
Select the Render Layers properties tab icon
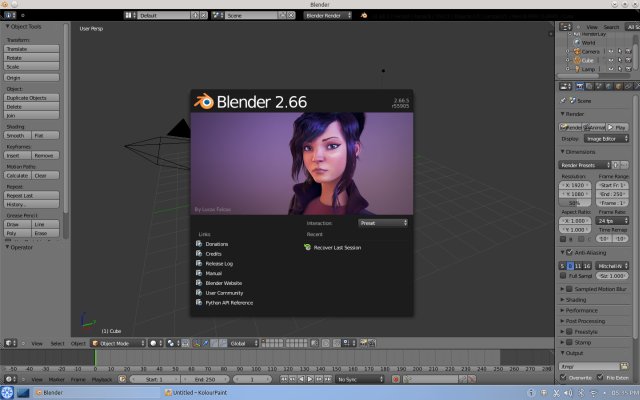(x=589, y=86)
